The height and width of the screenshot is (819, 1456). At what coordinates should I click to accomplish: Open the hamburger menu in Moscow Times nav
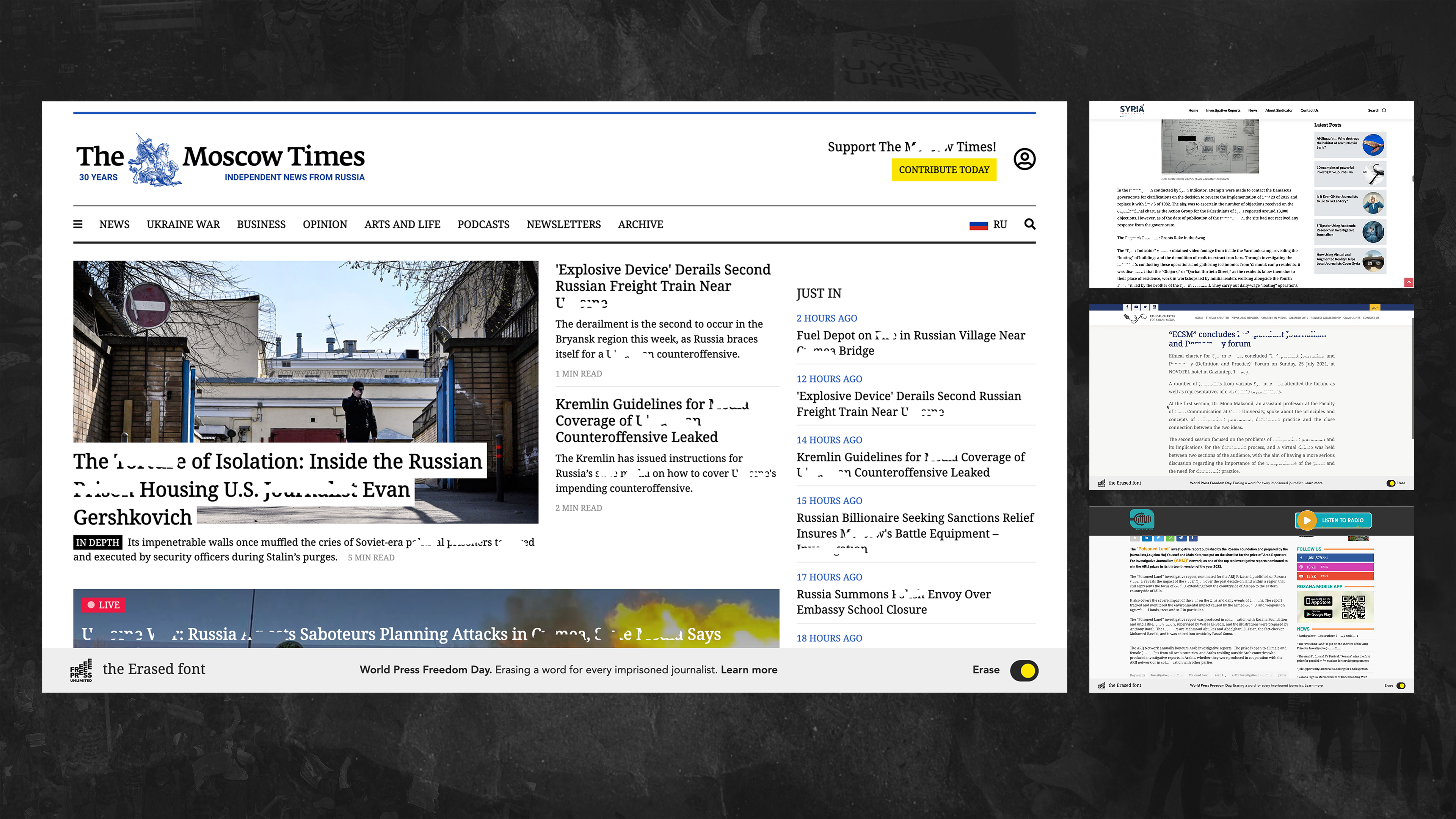(78, 224)
